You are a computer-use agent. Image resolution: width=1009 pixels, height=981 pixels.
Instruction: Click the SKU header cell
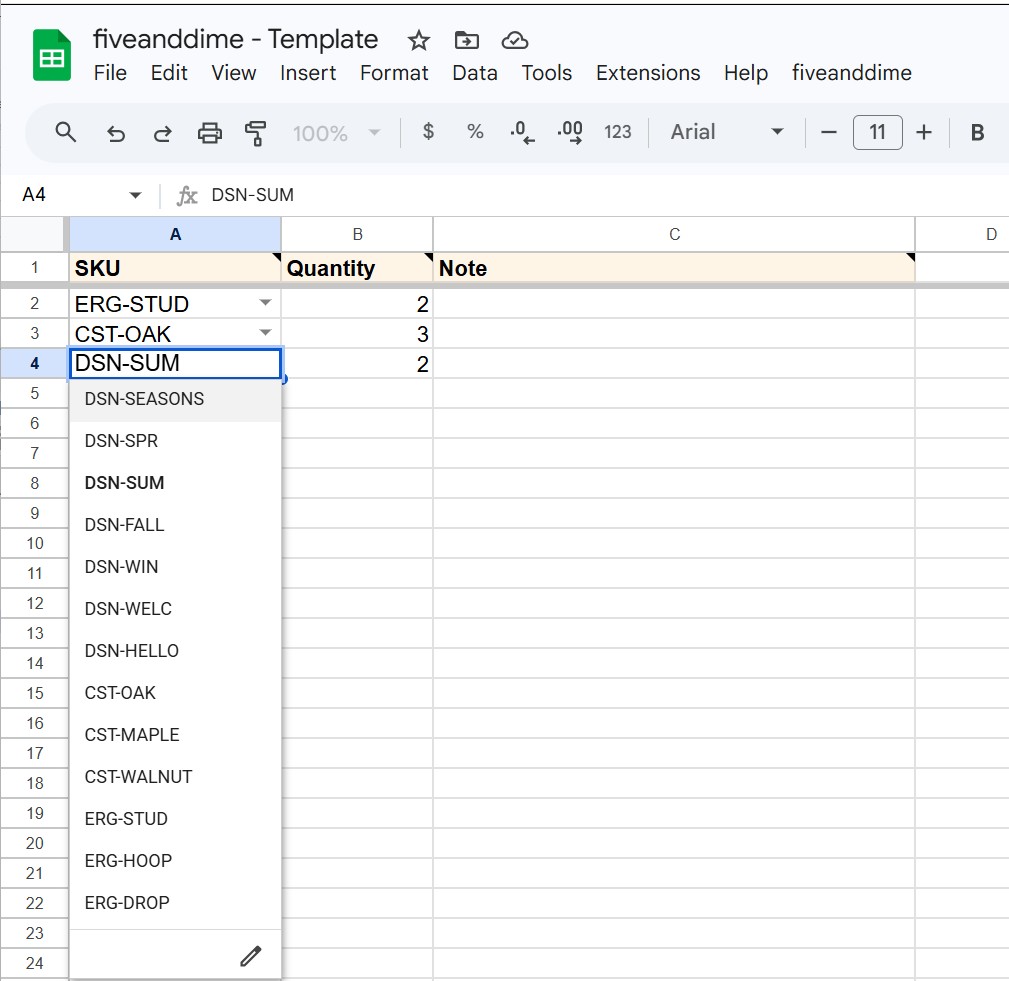coord(175,268)
